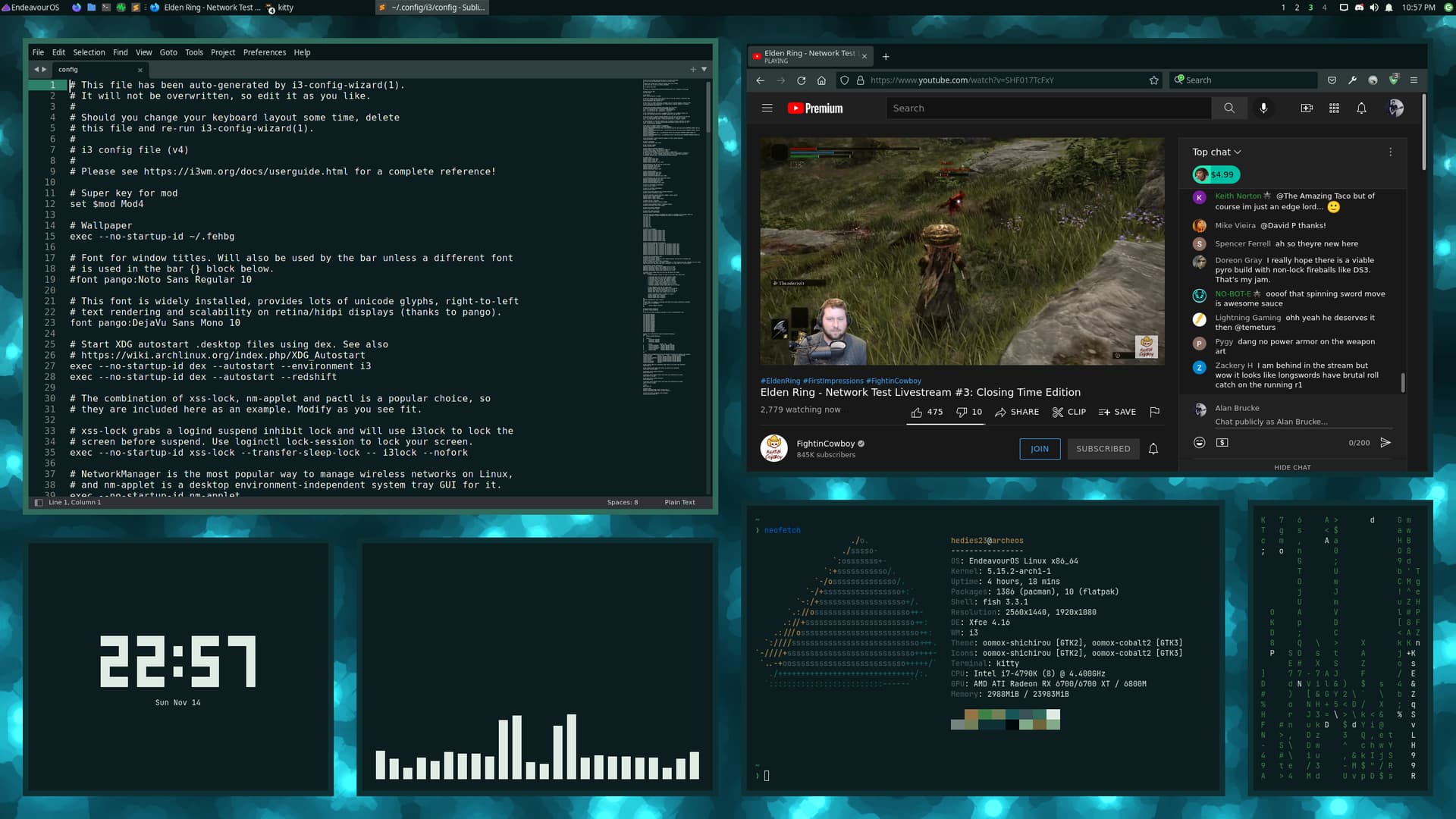Screen dimensions: 1456x819
Task: Open new Firefox tab with plus button
Action: click(886, 56)
